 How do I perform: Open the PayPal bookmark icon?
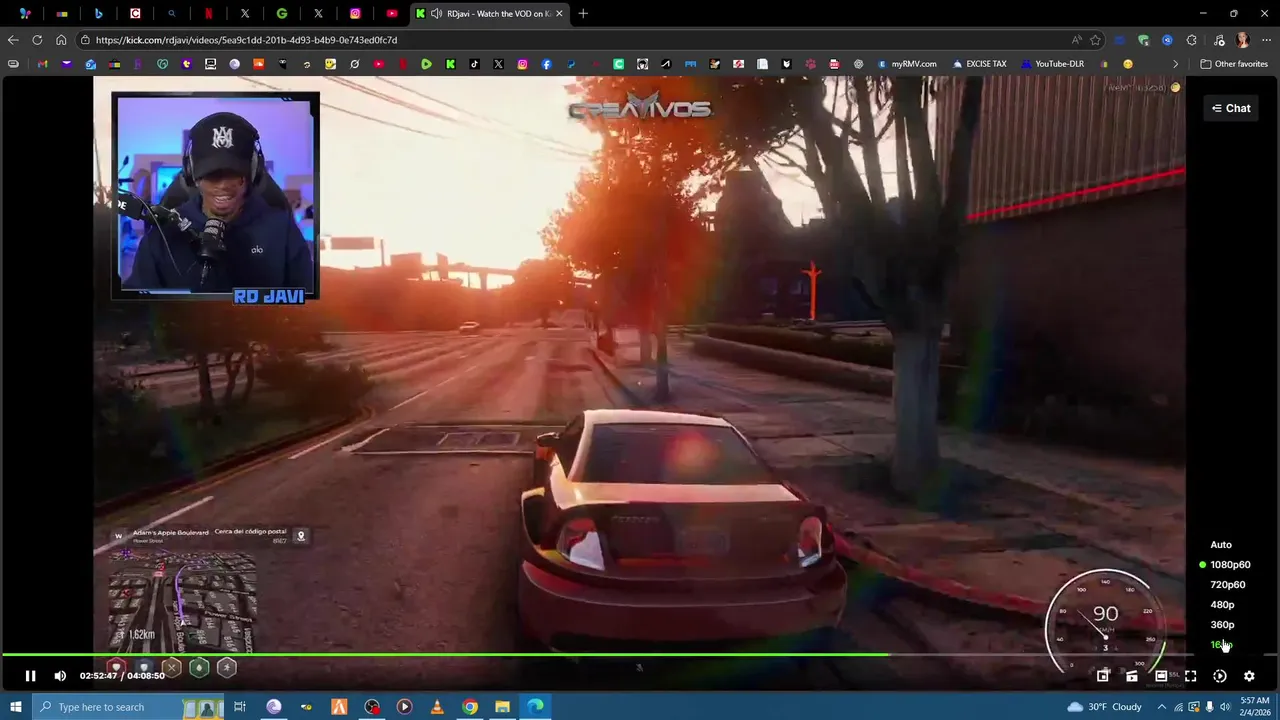tap(571, 64)
